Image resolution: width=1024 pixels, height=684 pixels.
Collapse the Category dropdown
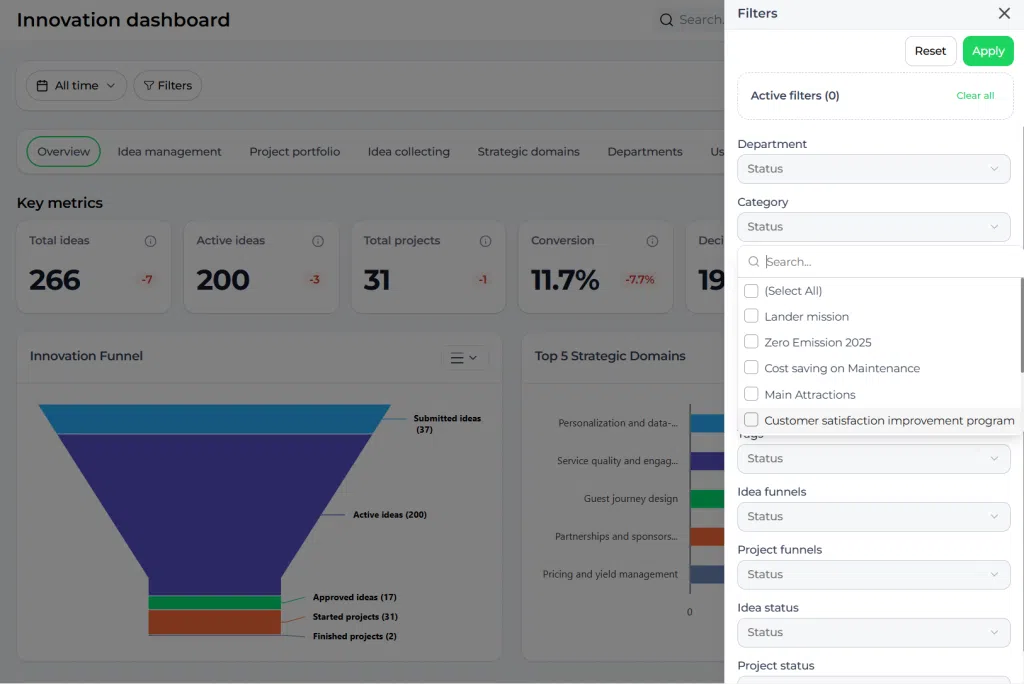pos(874,227)
